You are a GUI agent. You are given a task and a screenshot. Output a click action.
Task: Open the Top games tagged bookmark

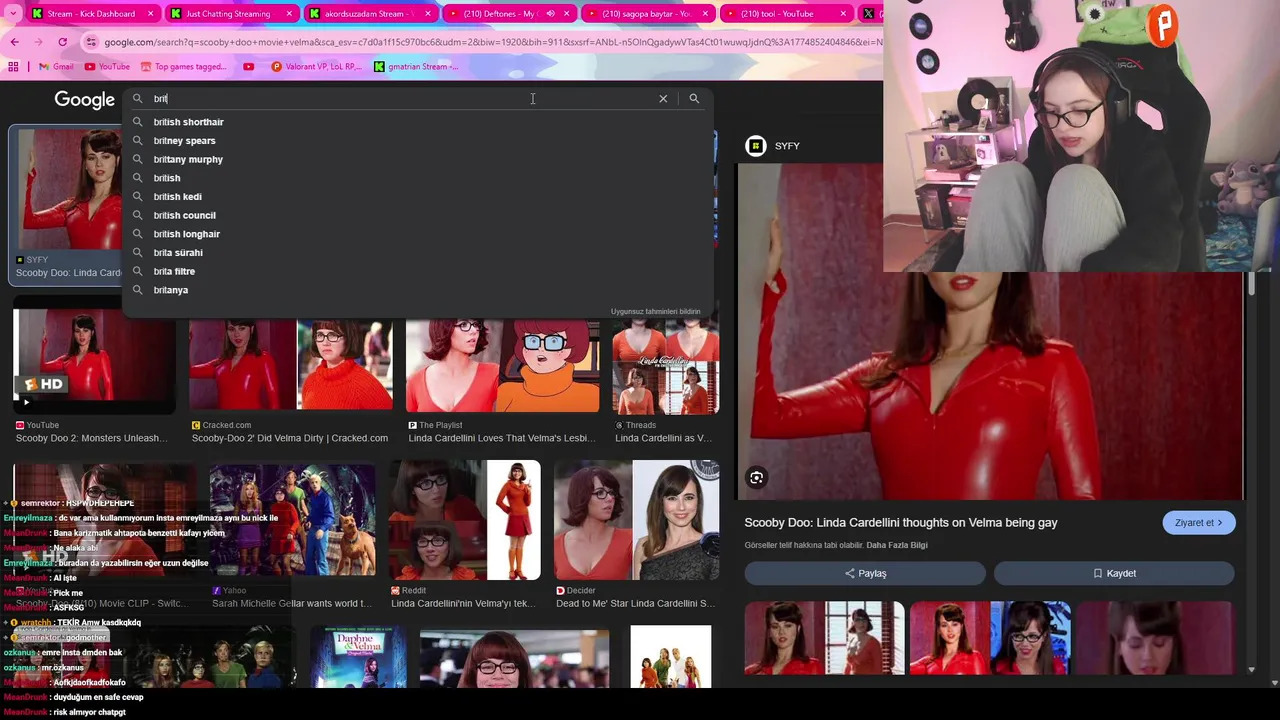(x=183, y=67)
